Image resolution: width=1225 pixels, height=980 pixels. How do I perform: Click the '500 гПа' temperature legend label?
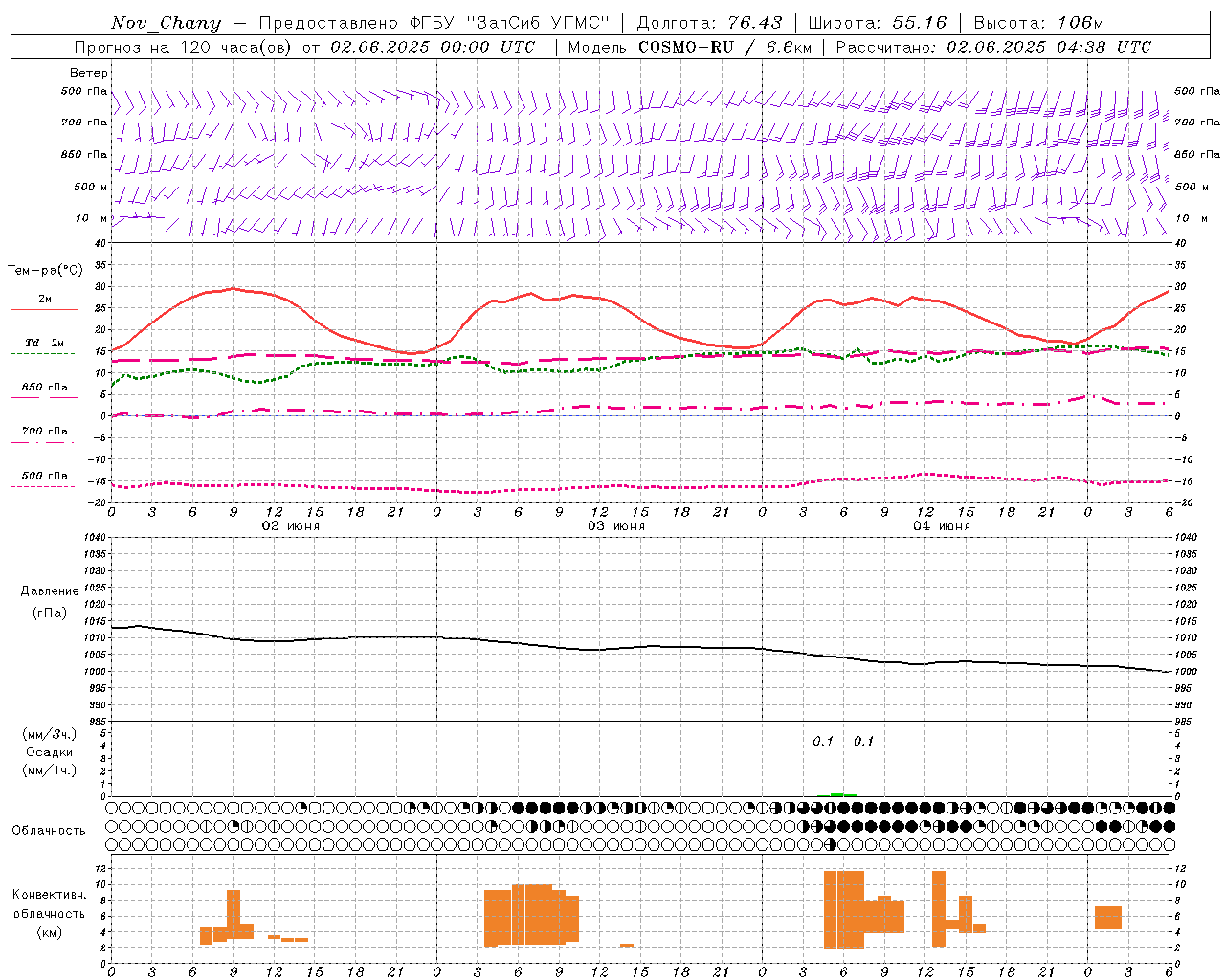tap(45, 476)
